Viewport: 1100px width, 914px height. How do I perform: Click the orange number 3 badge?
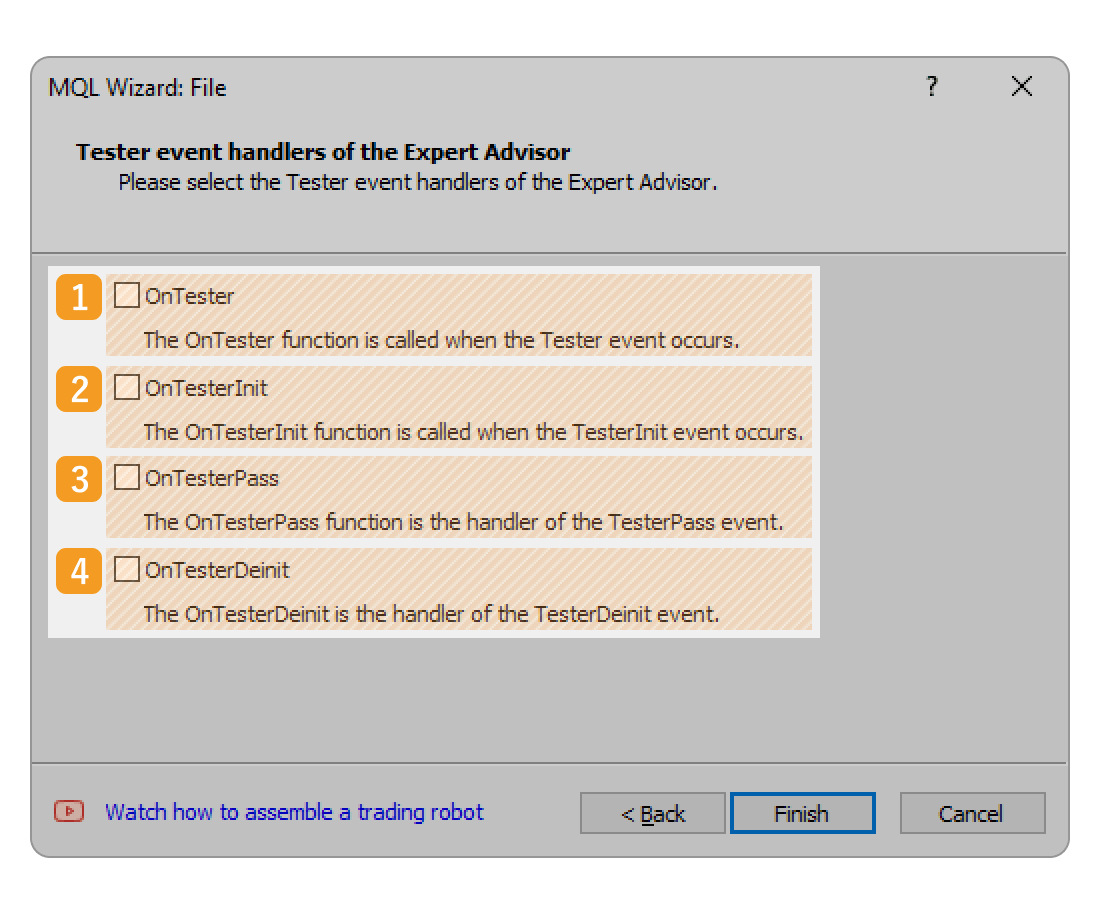pos(79,480)
